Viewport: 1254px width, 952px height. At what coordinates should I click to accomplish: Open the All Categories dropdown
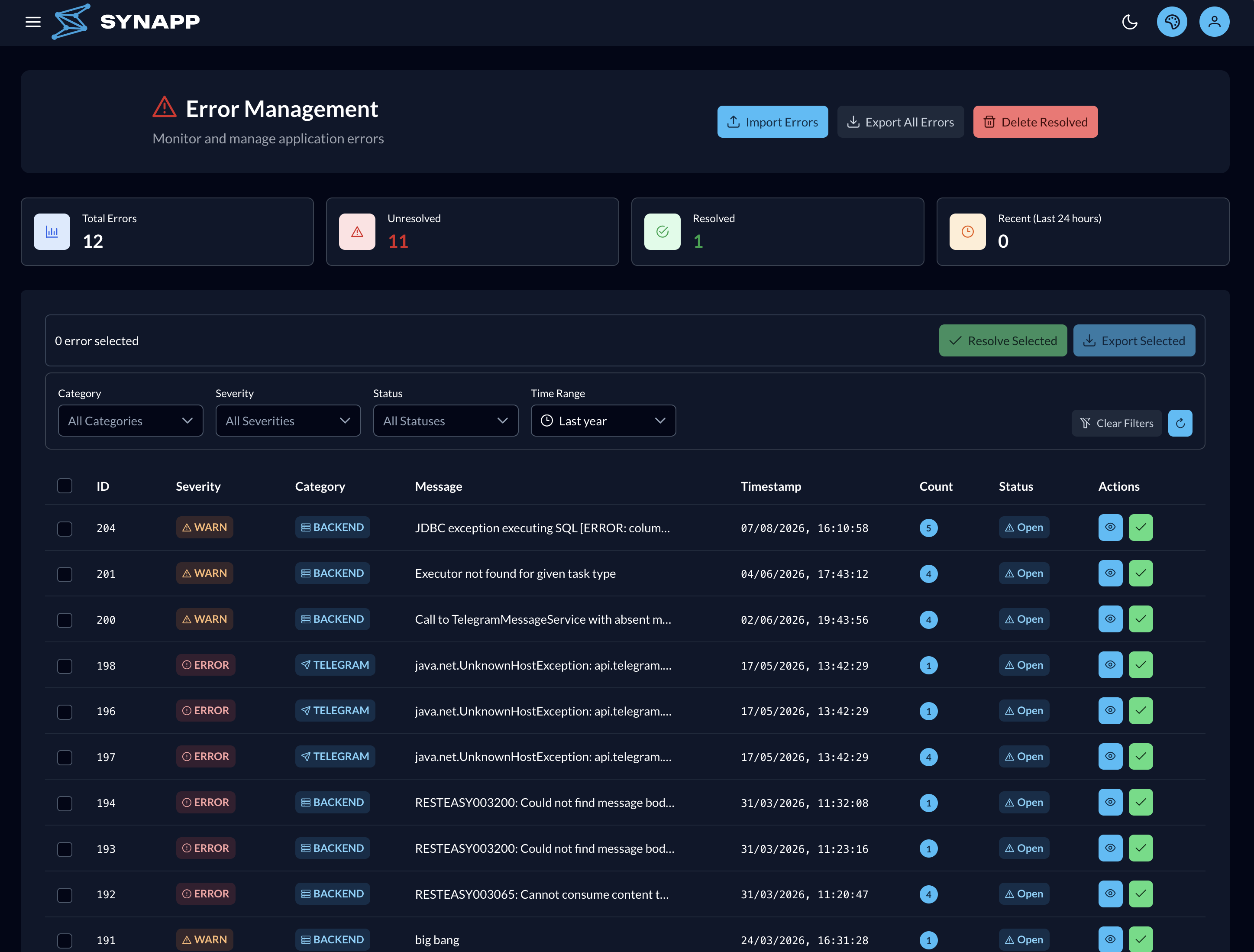(x=130, y=421)
